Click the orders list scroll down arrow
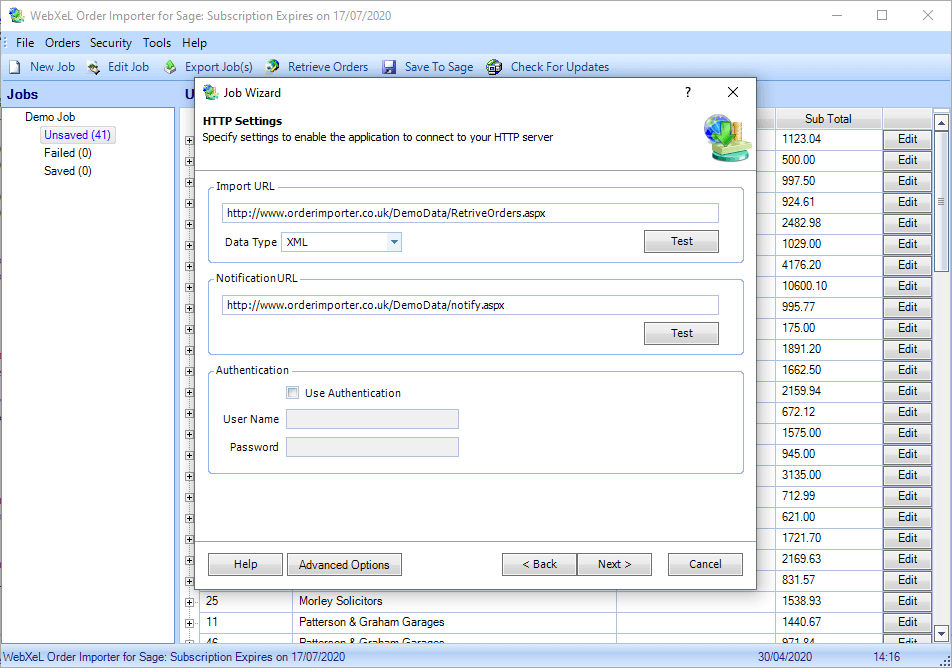The image size is (952, 668). tap(941, 633)
